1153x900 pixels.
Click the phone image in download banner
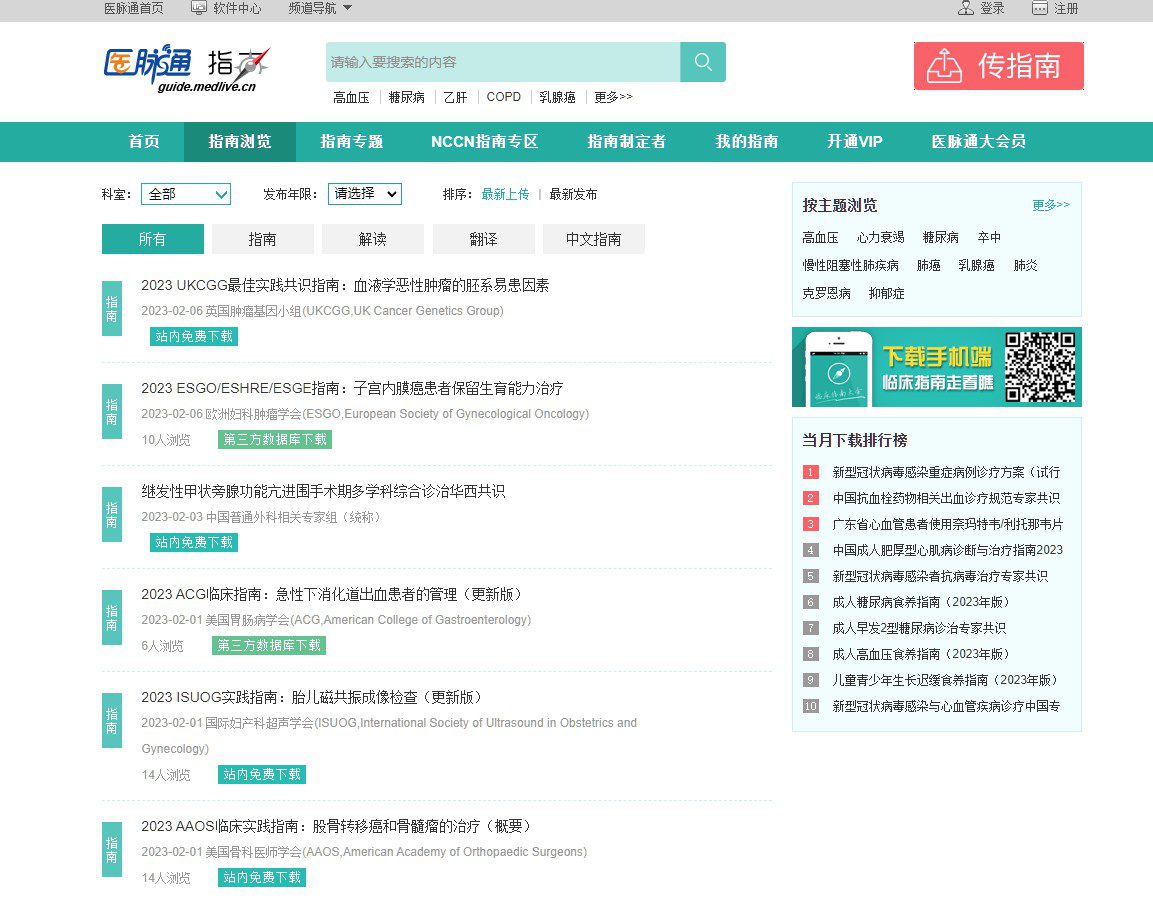click(x=838, y=368)
